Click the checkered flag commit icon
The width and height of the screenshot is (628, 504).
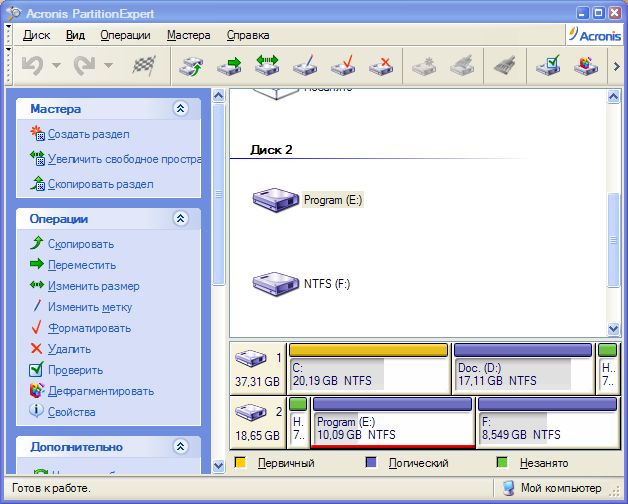(x=144, y=65)
